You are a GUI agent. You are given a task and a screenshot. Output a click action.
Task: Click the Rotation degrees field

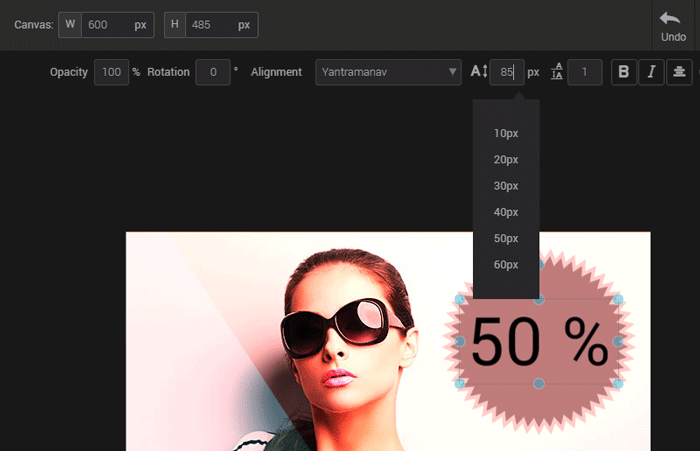(x=213, y=72)
